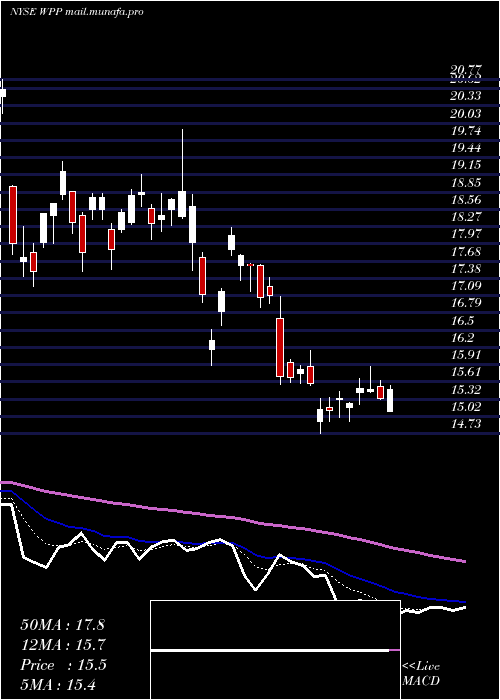
Task: Click the 16.5 price axis label
Action: tap(461, 321)
